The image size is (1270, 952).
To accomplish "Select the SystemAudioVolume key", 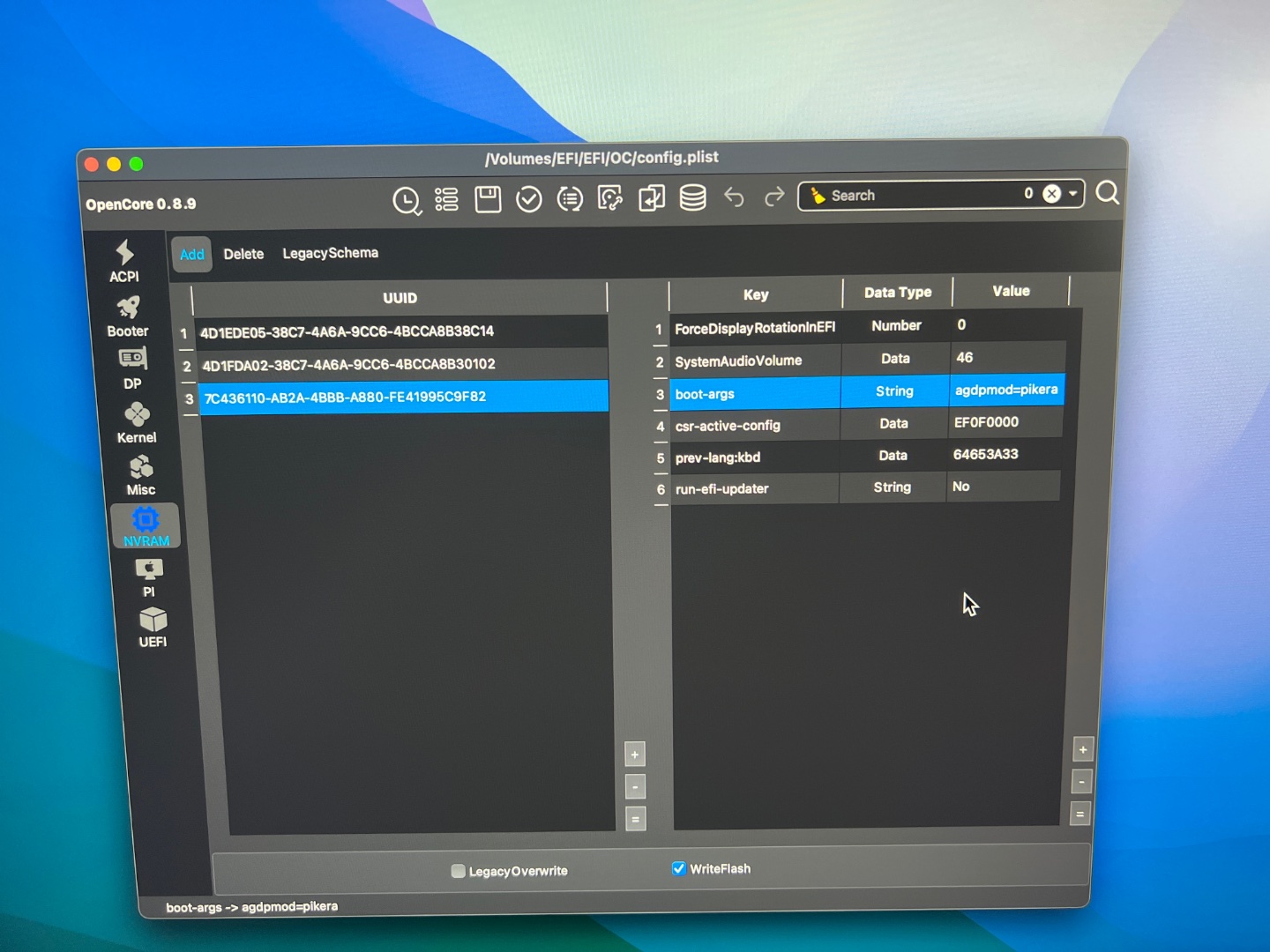I will coord(755,361).
